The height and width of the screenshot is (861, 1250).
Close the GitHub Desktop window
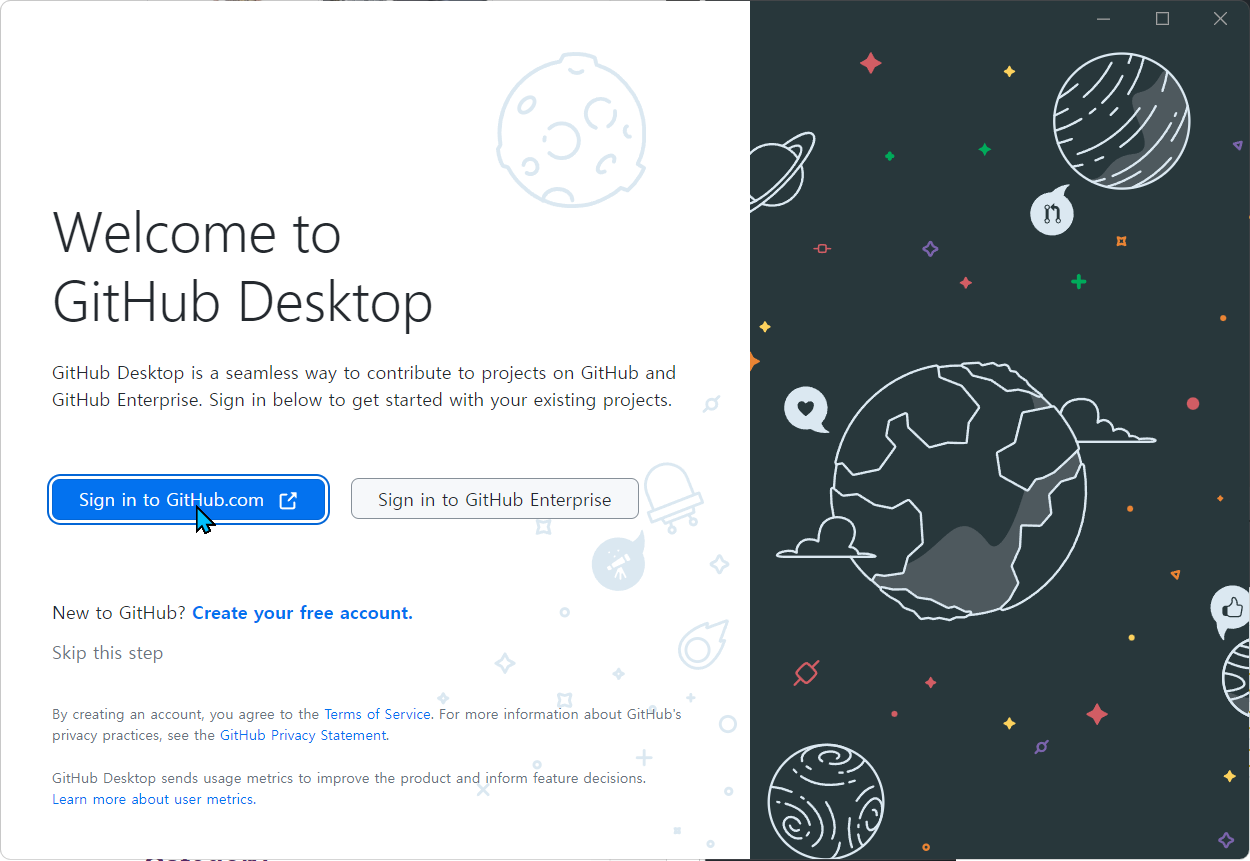pyautogui.click(x=1220, y=19)
